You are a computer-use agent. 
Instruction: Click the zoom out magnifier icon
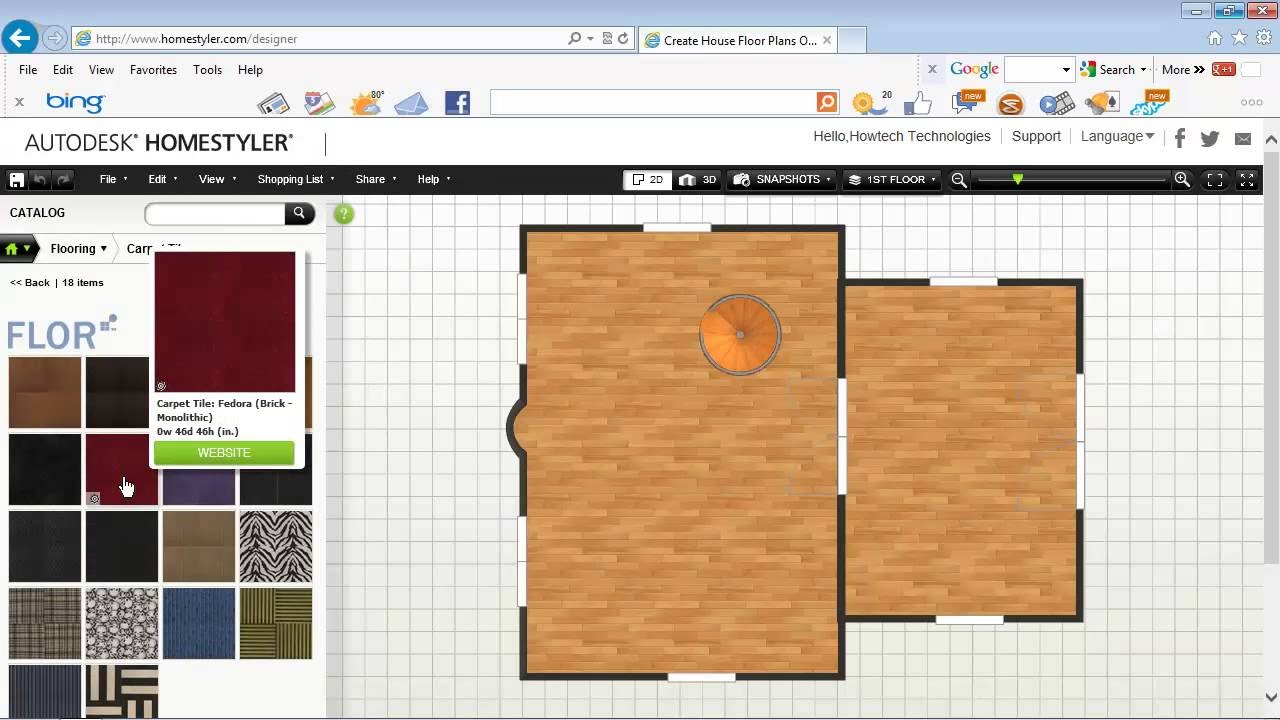[x=959, y=180]
